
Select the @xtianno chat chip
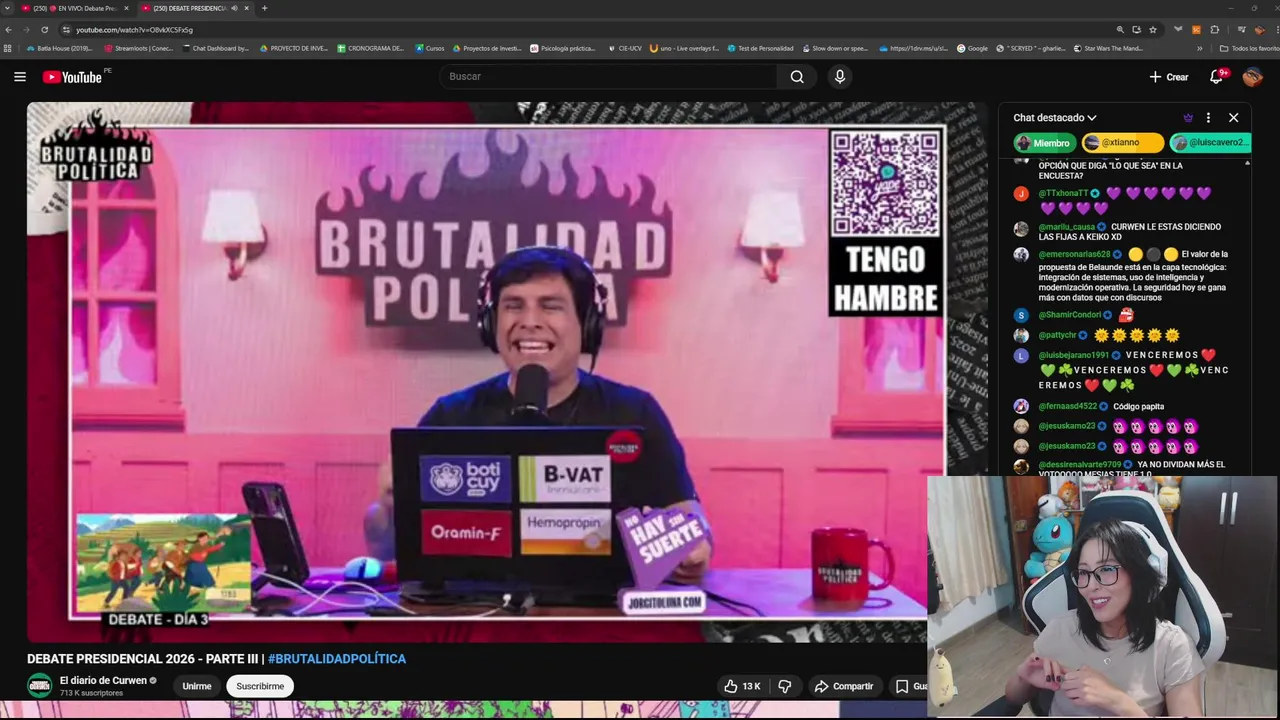tap(1123, 143)
